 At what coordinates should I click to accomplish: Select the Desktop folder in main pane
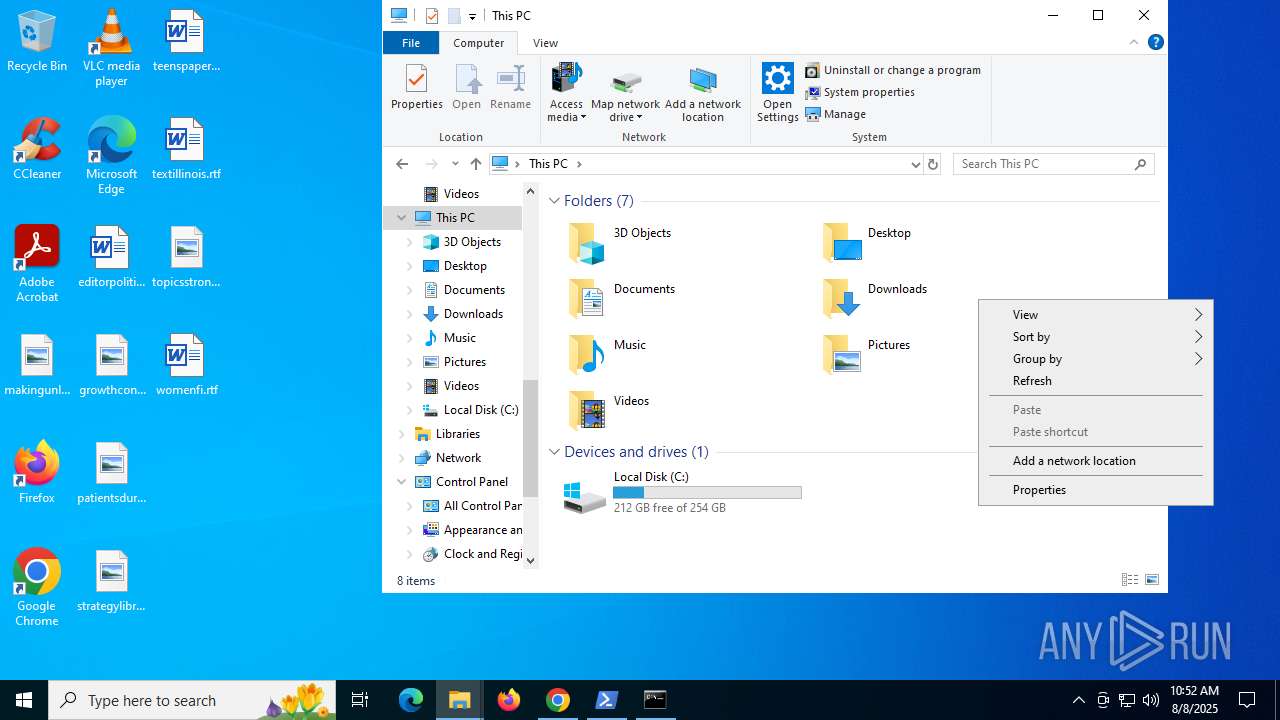(x=868, y=243)
